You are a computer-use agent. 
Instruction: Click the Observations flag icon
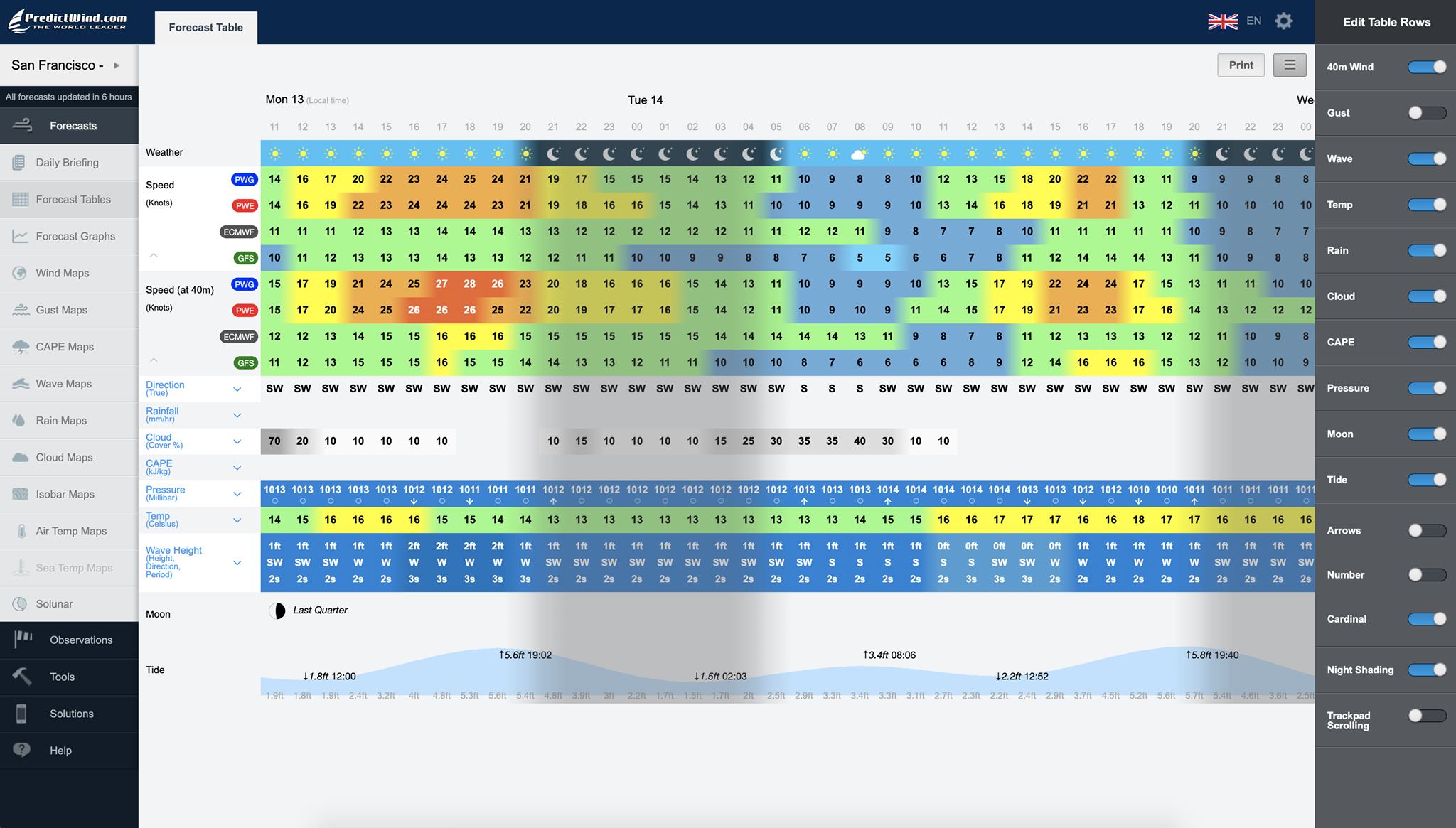(23, 640)
